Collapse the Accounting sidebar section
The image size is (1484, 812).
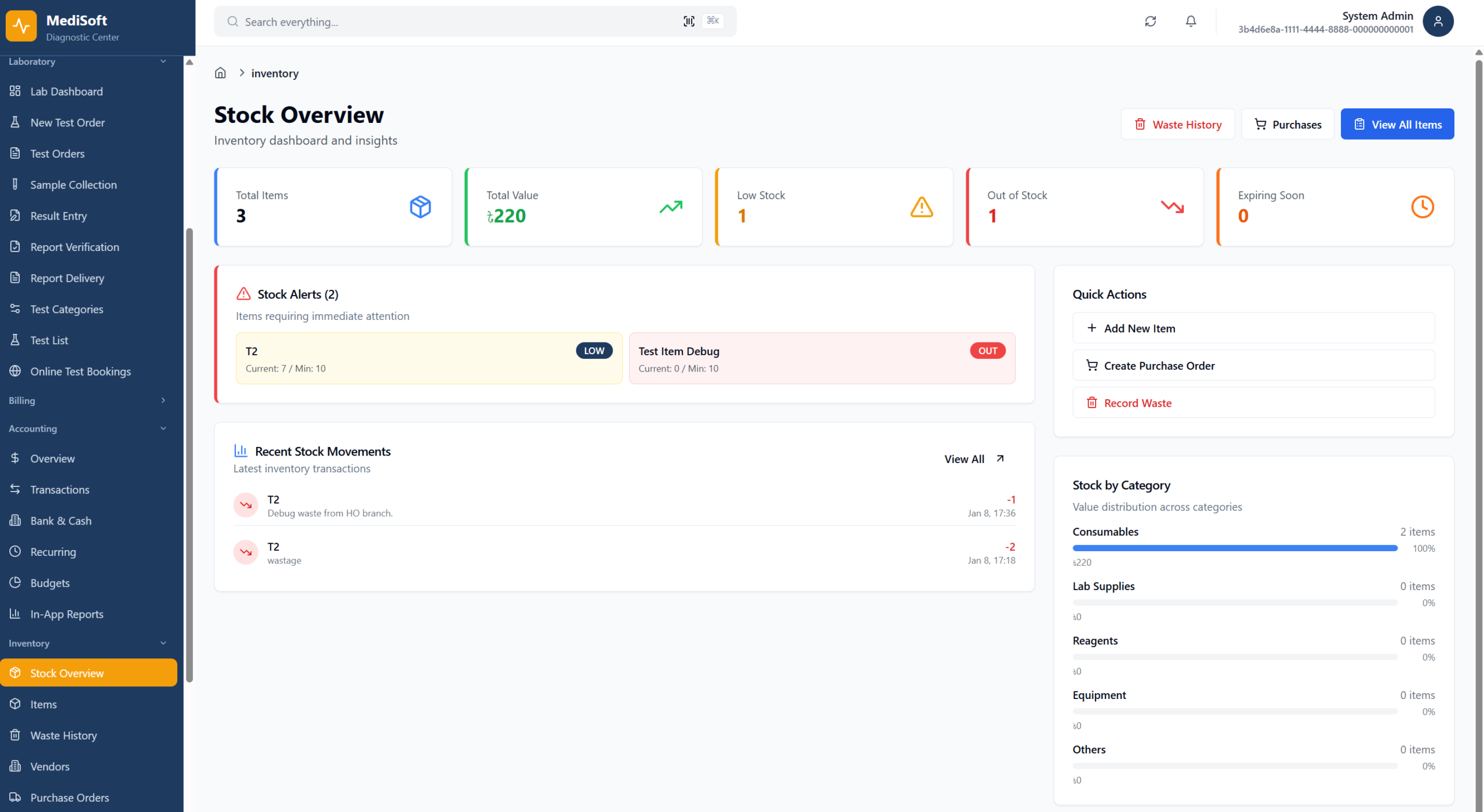pos(163,428)
